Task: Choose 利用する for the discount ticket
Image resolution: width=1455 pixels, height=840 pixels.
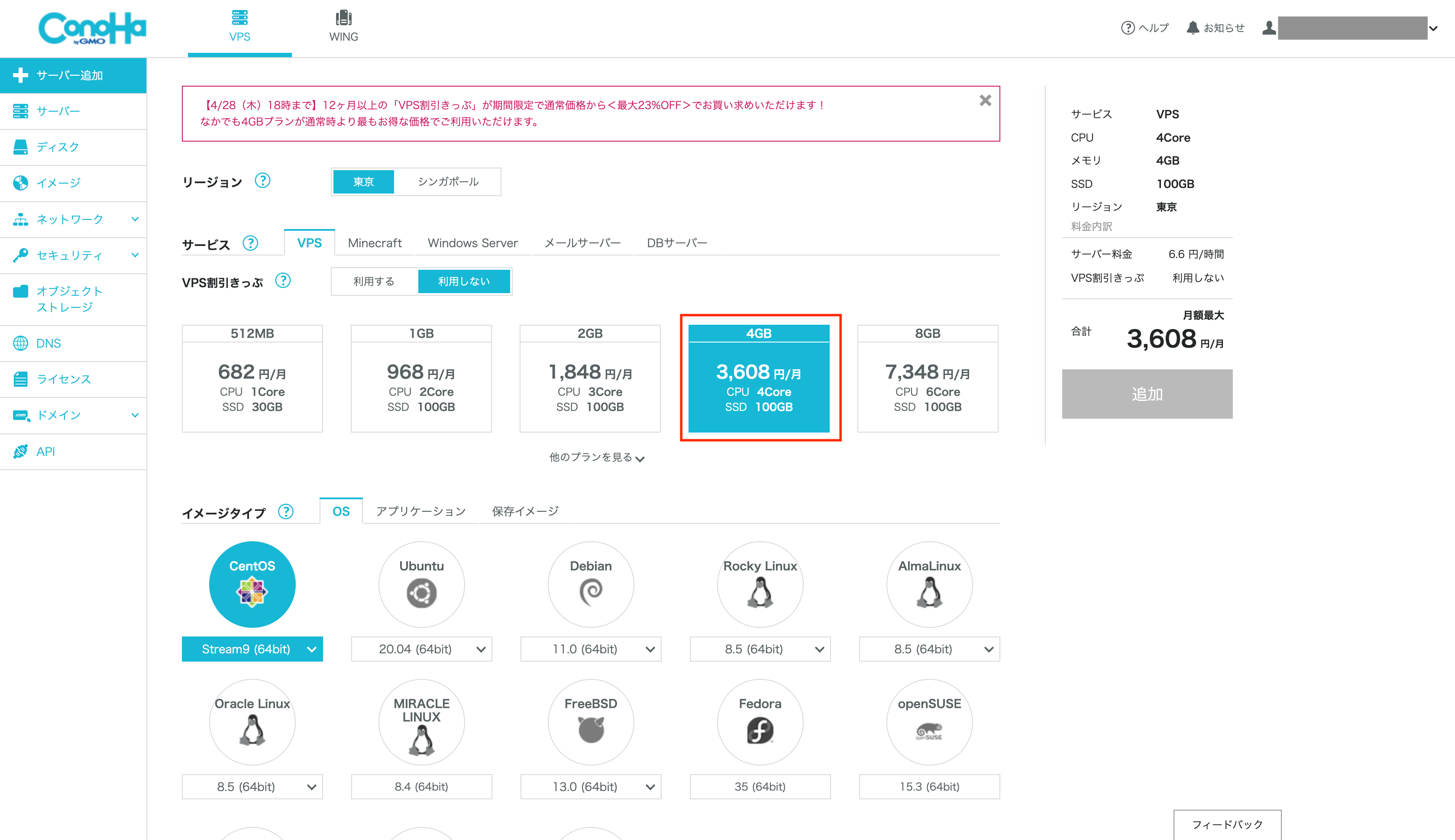Action: [x=374, y=281]
